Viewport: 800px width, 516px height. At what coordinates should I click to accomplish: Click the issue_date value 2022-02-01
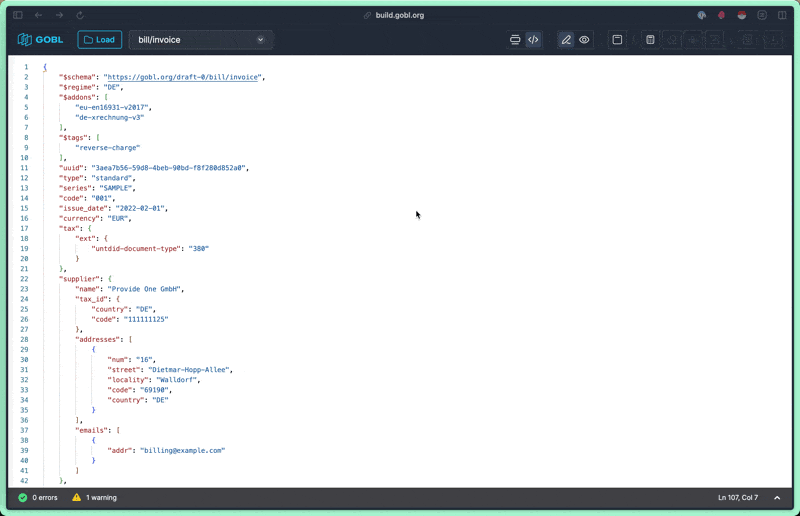tap(140, 208)
